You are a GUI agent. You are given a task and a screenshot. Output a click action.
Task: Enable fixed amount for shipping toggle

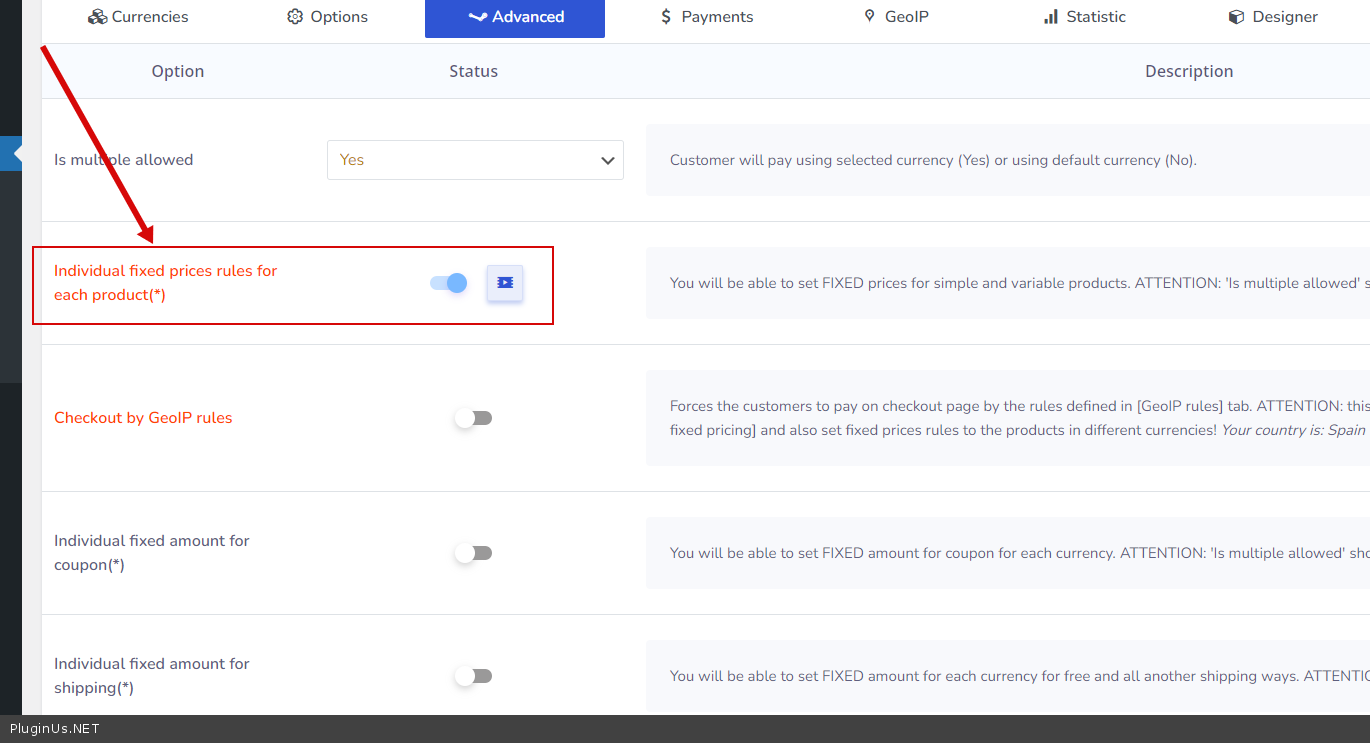click(x=473, y=676)
